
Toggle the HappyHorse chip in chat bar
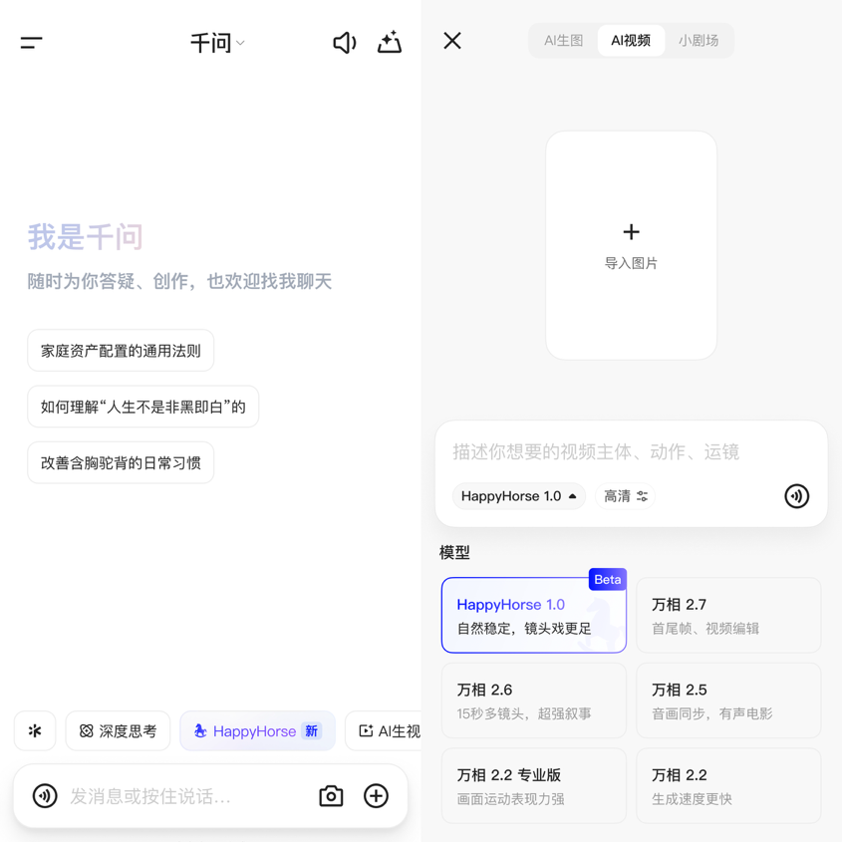[257, 731]
